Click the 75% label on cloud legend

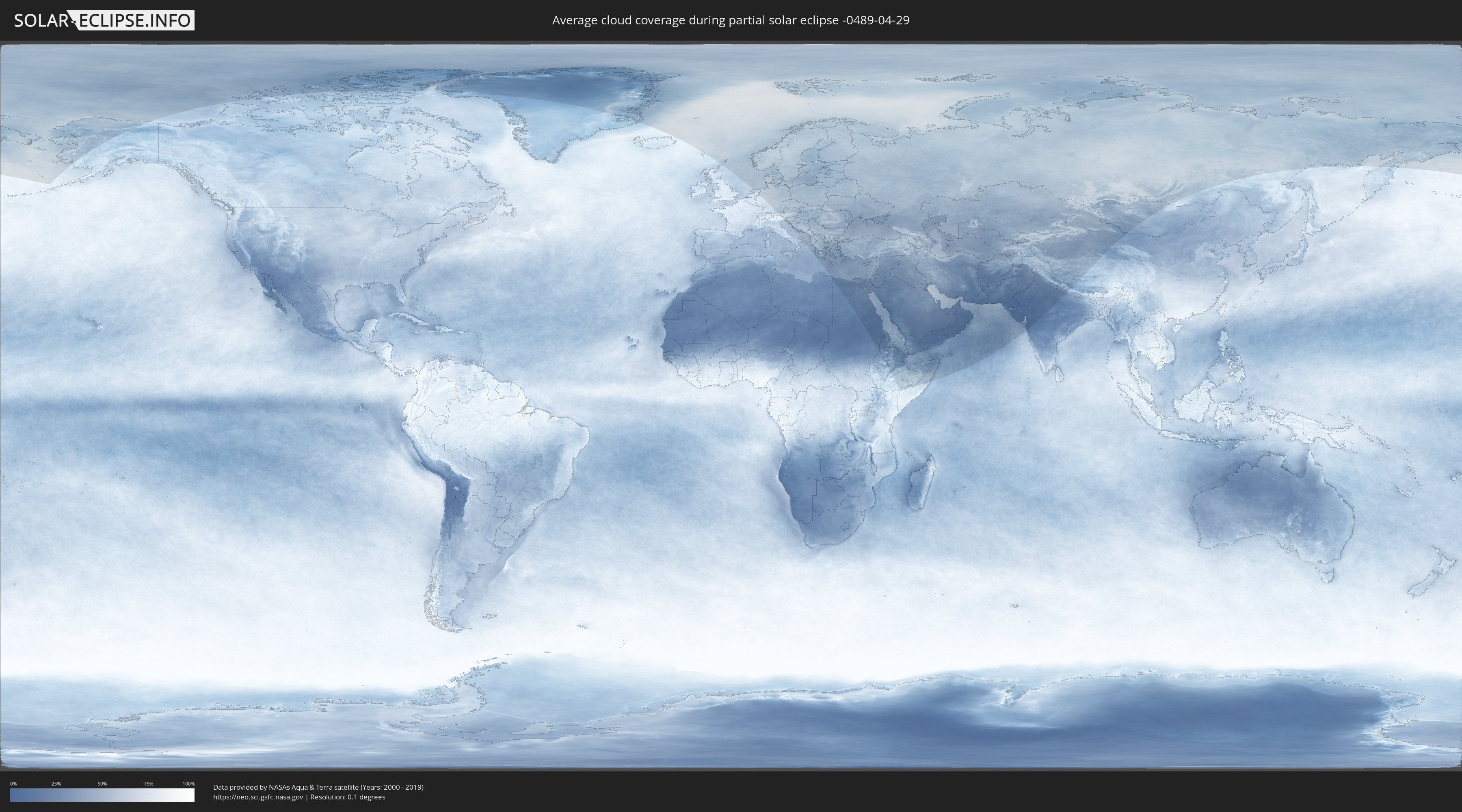(148, 784)
